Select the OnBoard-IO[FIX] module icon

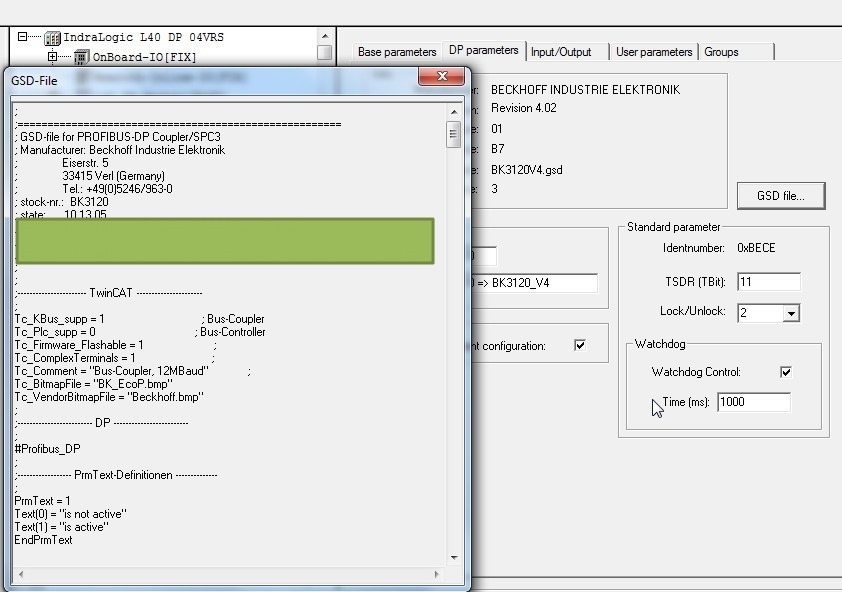(x=81, y=56)
